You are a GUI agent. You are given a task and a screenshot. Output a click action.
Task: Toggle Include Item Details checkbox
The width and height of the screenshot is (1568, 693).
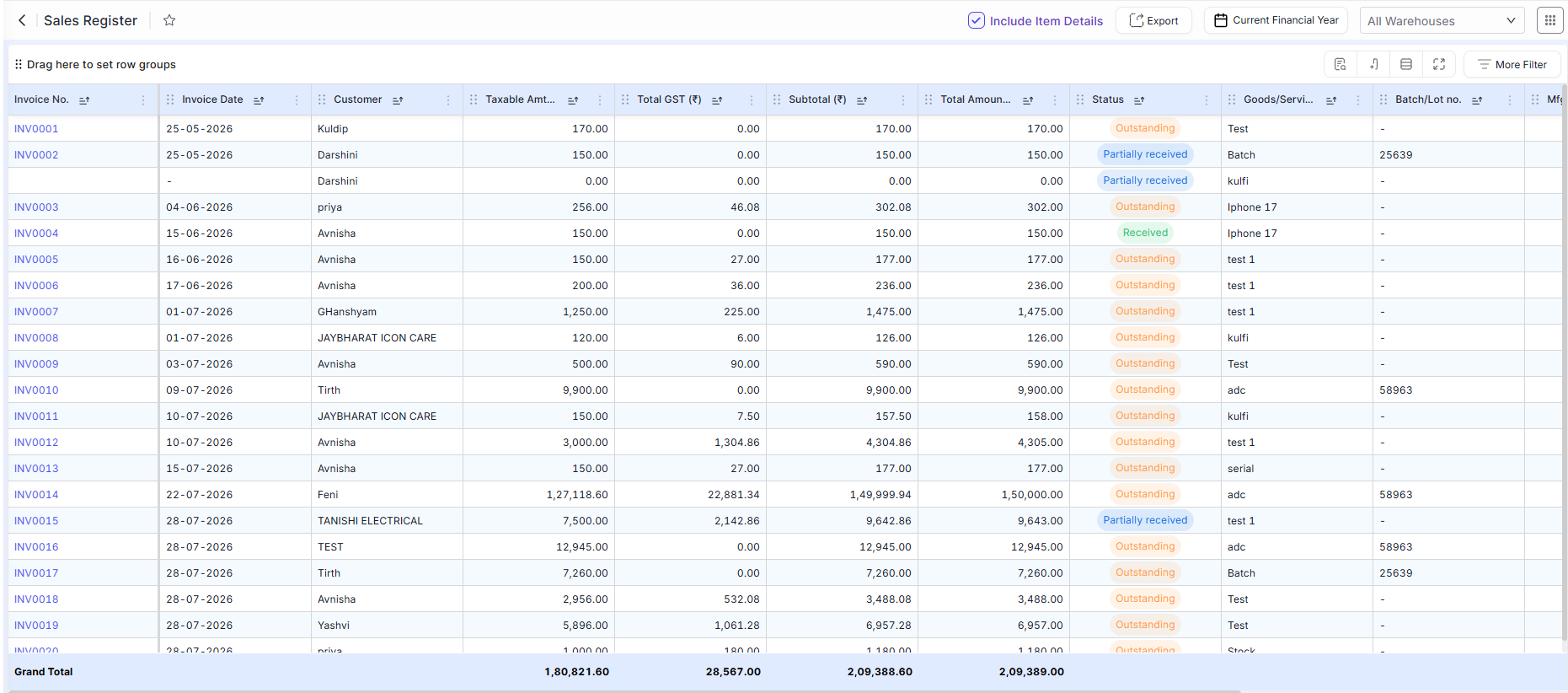(976, 20)
